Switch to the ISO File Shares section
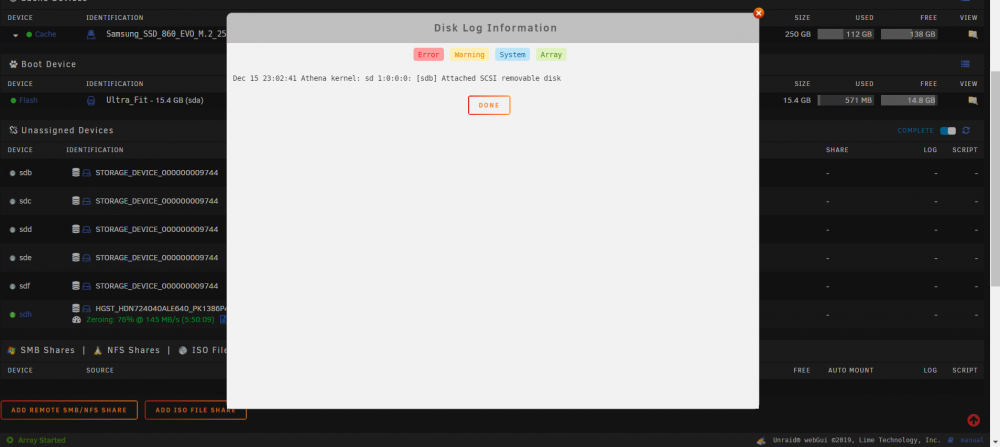This screenshot has width=1000, height=447. [x=209, y=350]
